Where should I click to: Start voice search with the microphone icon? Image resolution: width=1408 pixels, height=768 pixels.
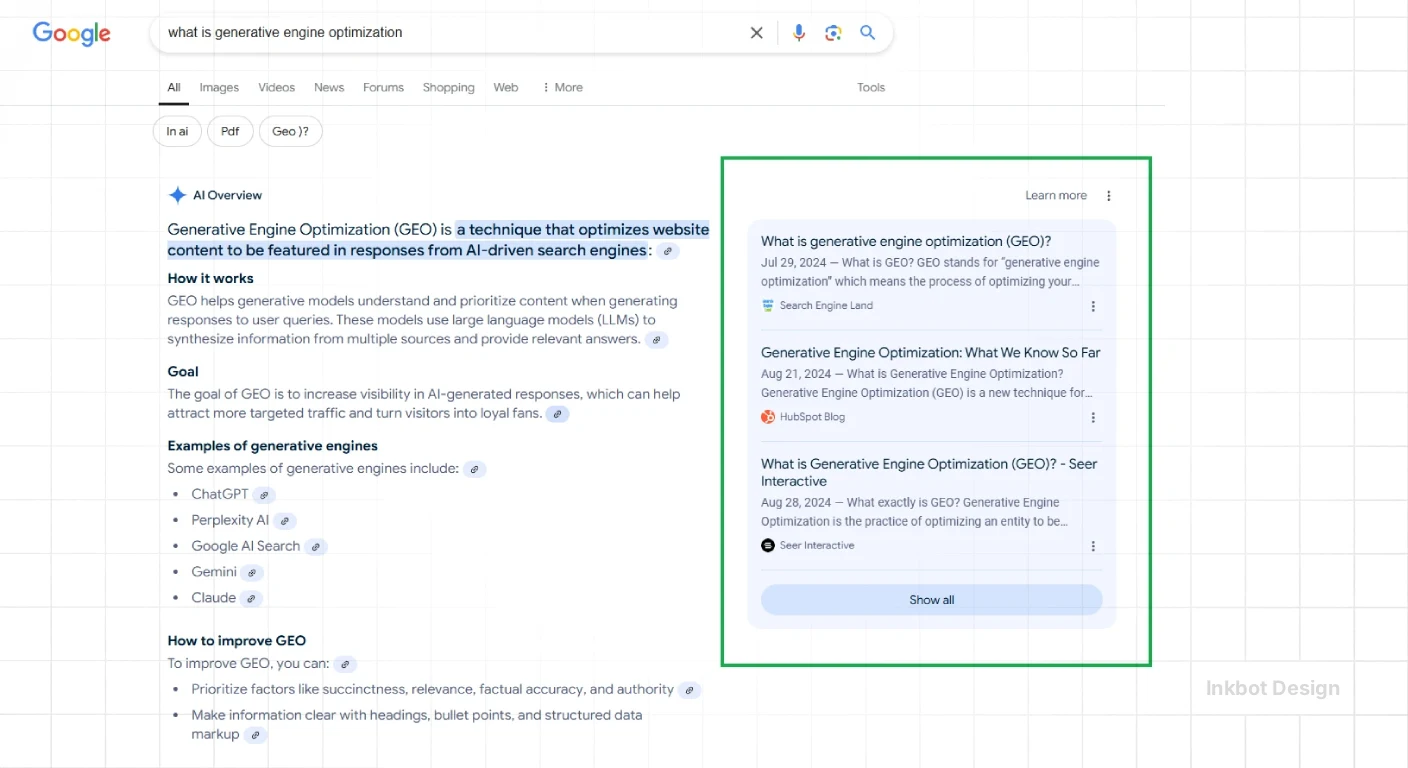(799, 33)
